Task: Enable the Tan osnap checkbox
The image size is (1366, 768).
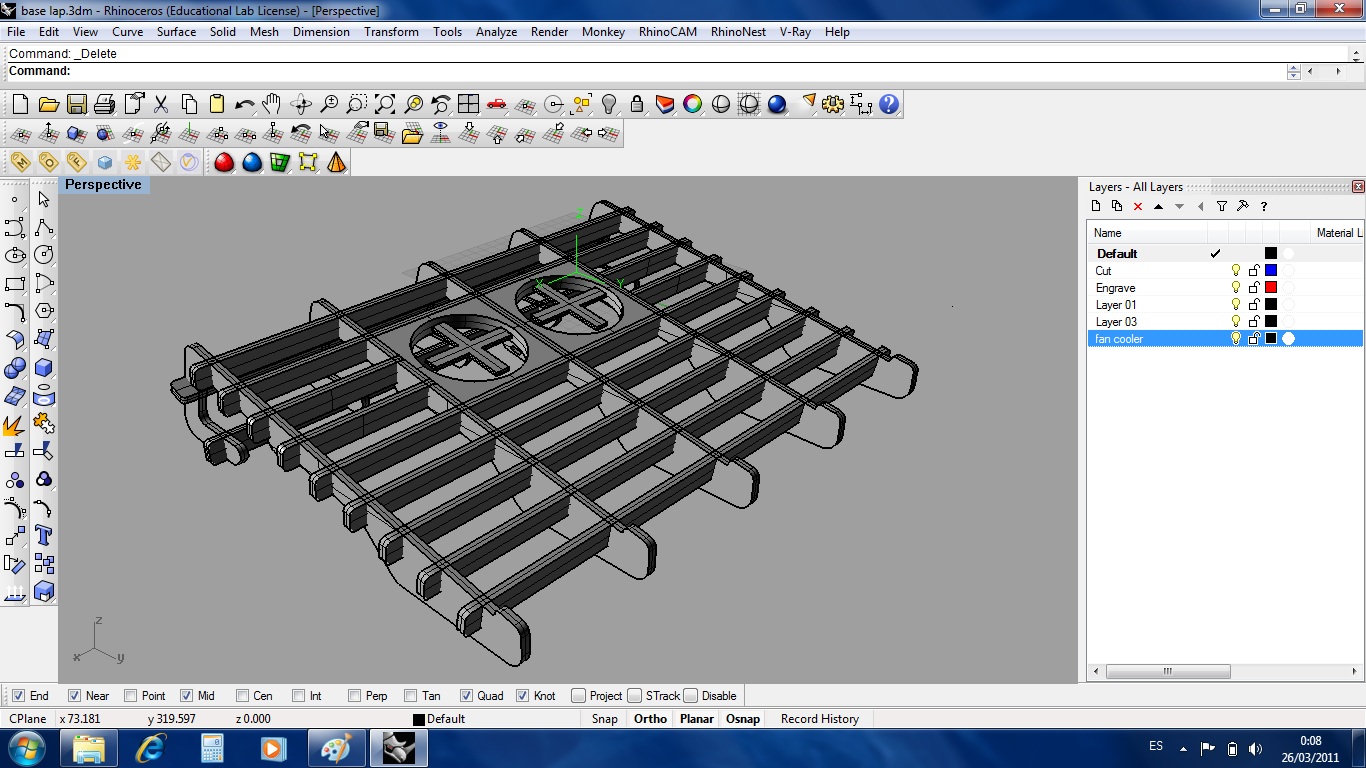Action: [410, 696]
